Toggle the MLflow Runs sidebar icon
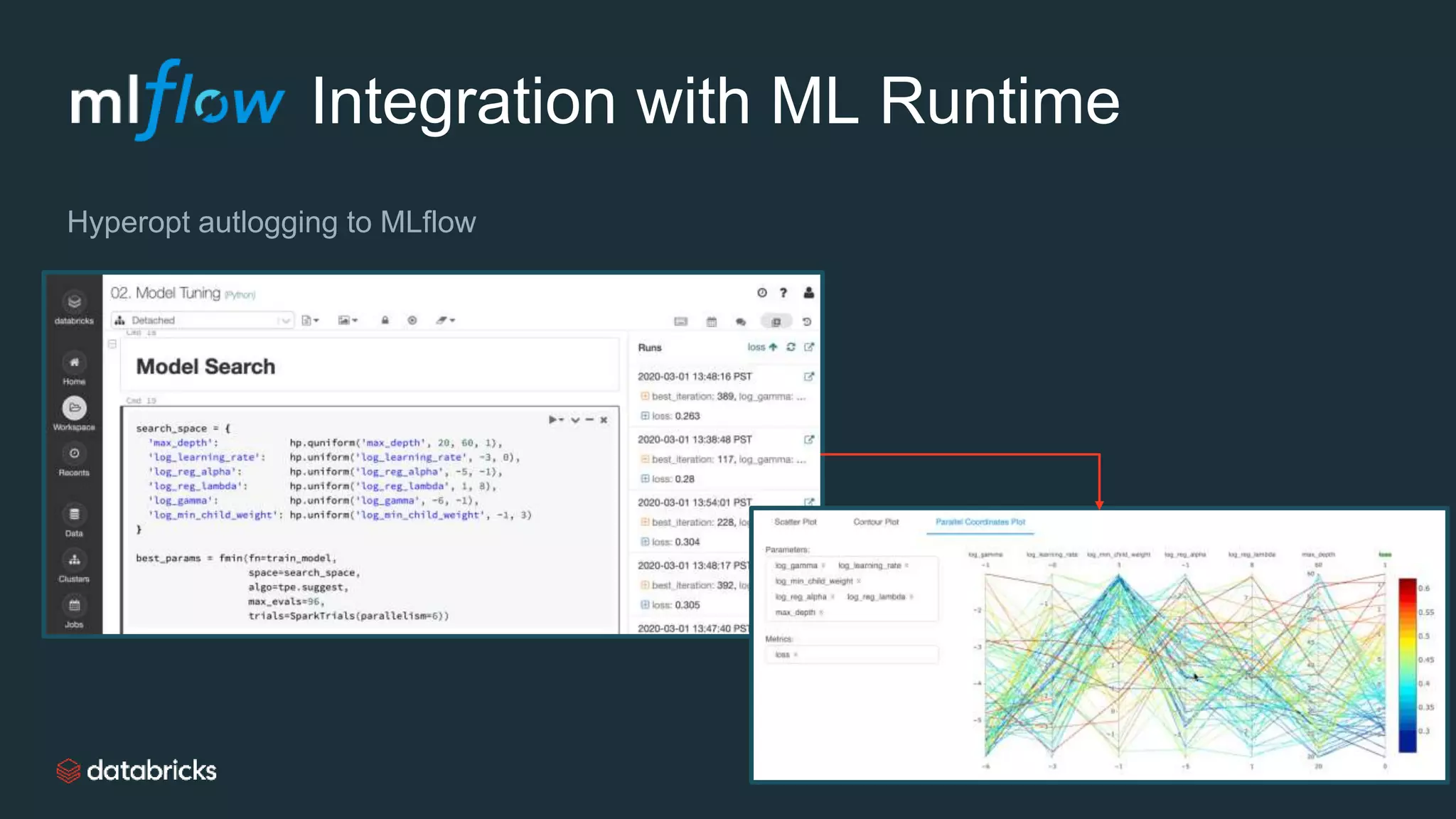Image resolution: width=1456 pixels, height=819 pixels. (x=776, y=322)
